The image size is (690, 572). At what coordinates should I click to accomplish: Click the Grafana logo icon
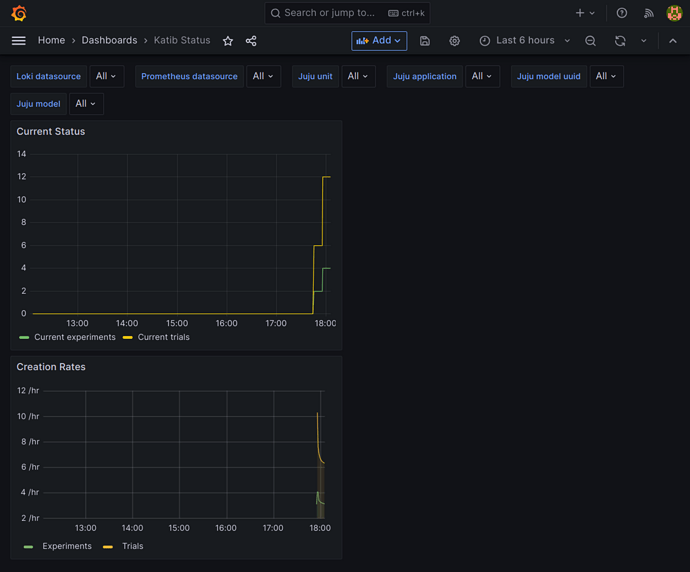click(x=19, y=13)
